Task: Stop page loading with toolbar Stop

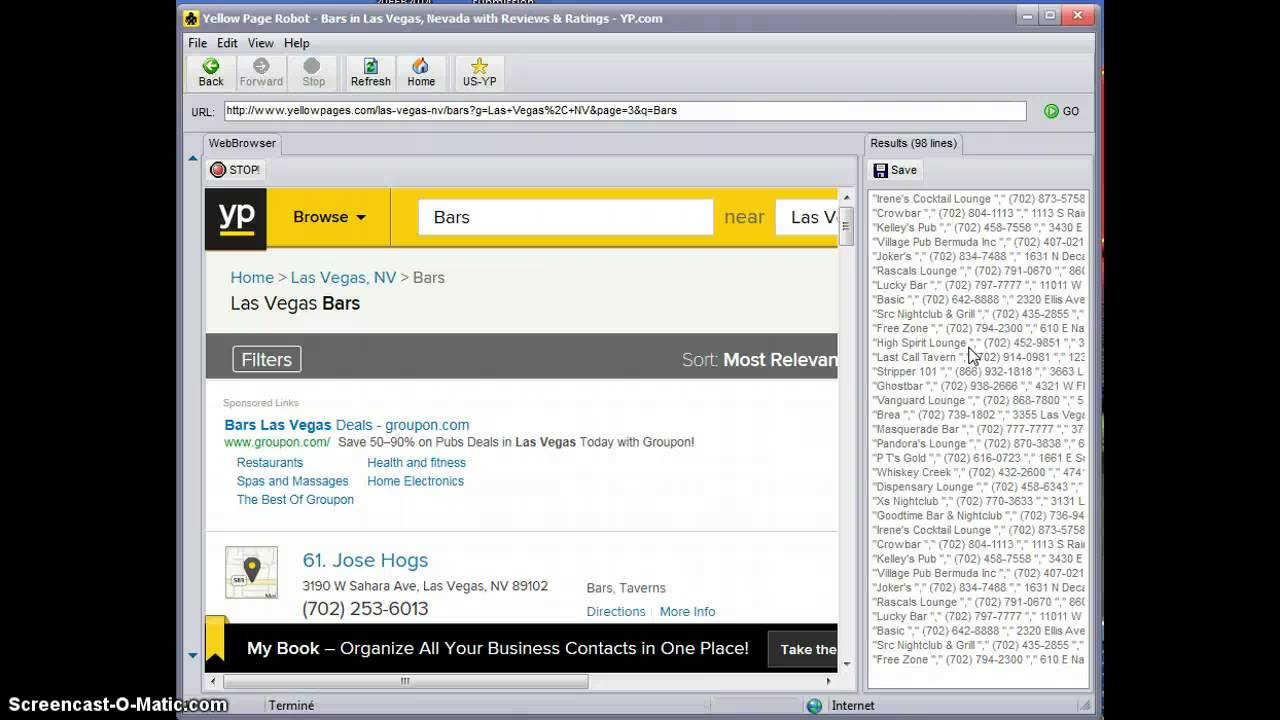Action: [313, 73]
